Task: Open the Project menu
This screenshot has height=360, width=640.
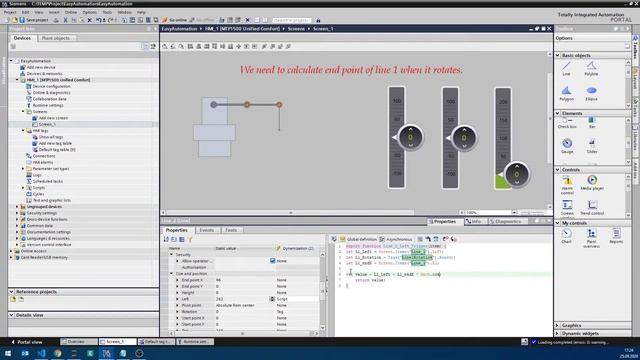Action: 10,12
